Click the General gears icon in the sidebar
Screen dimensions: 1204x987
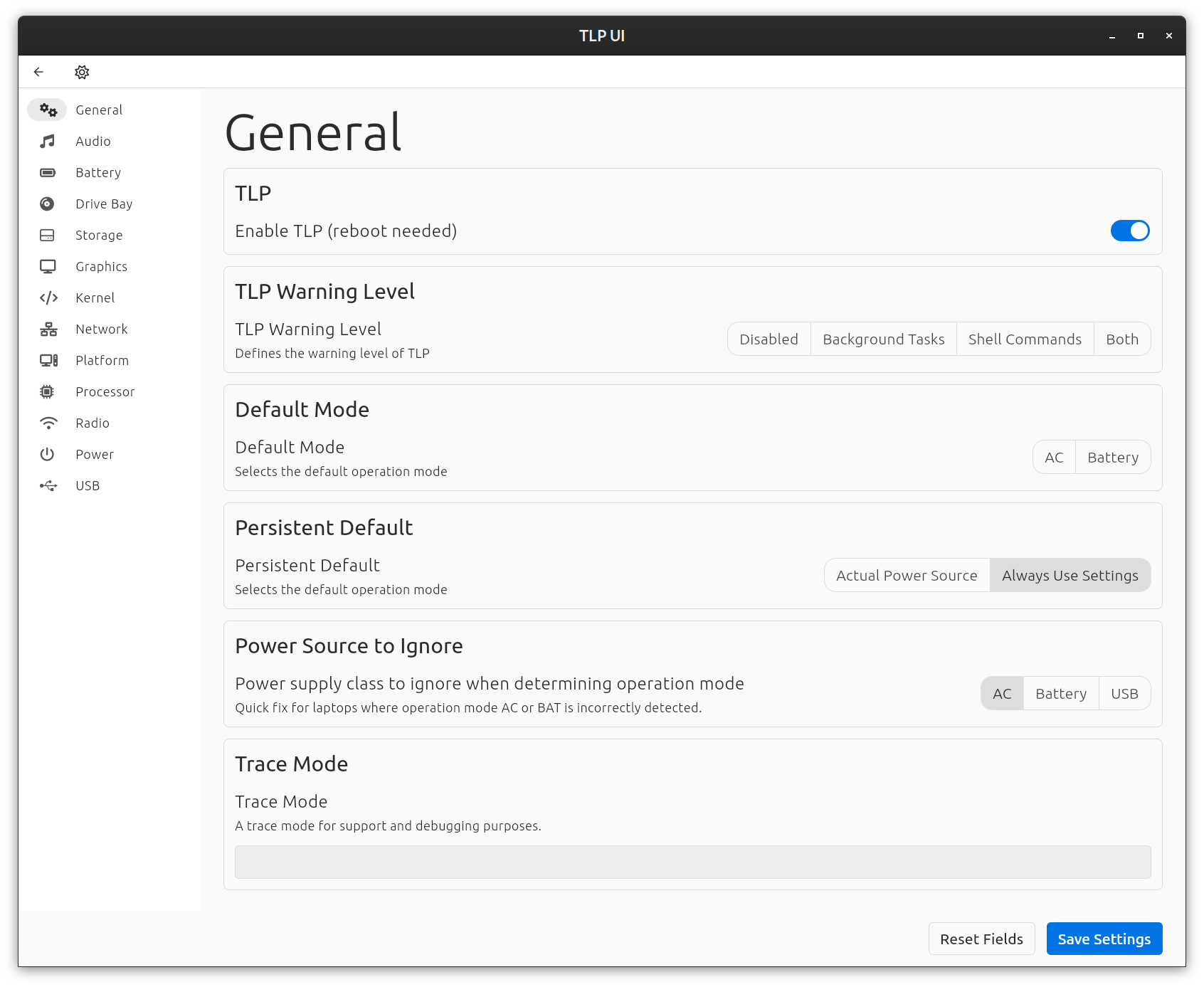tap(48, 110)
